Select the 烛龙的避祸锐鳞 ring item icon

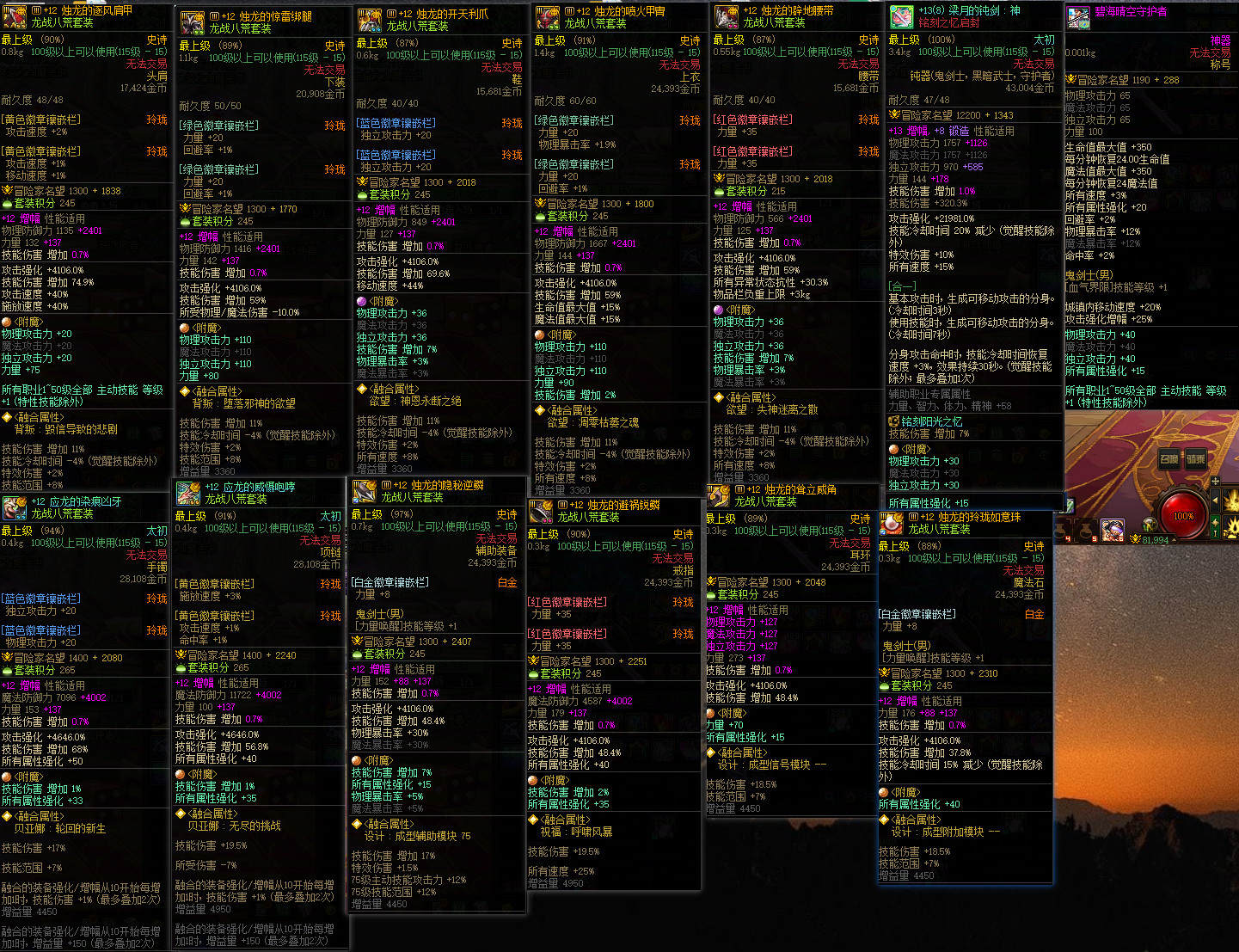pyautogui.click(x=541, y=512)
